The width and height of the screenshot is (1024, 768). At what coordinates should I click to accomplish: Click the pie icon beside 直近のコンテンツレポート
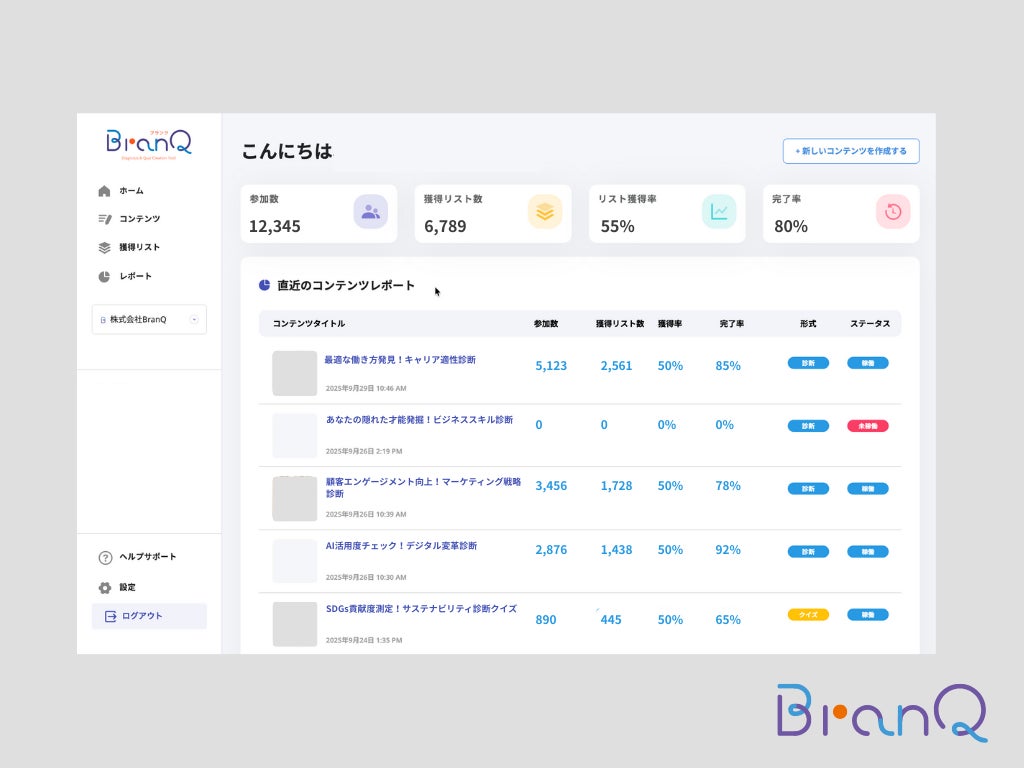[264, 285]
